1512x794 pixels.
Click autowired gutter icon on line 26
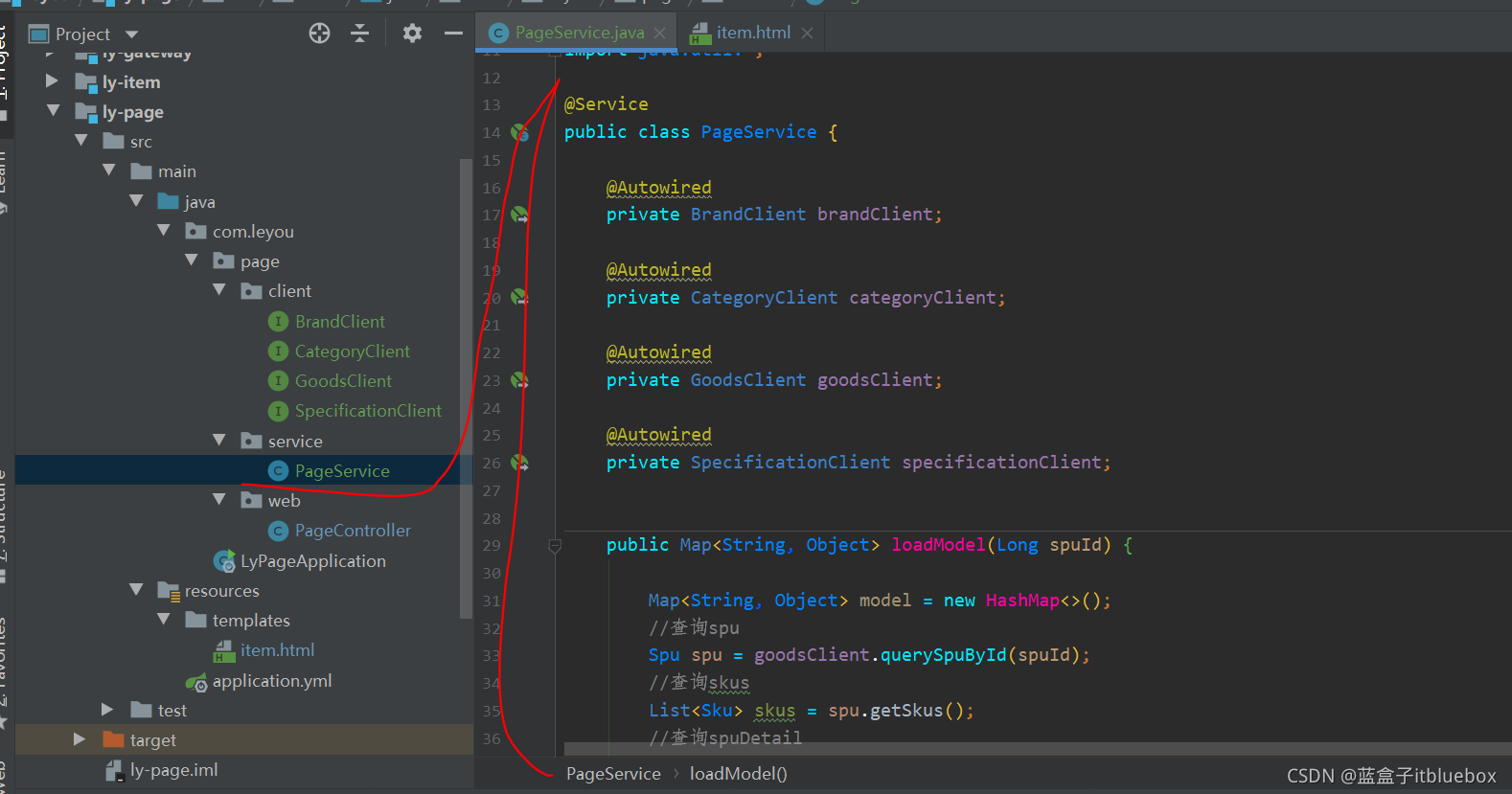[519, 463]
